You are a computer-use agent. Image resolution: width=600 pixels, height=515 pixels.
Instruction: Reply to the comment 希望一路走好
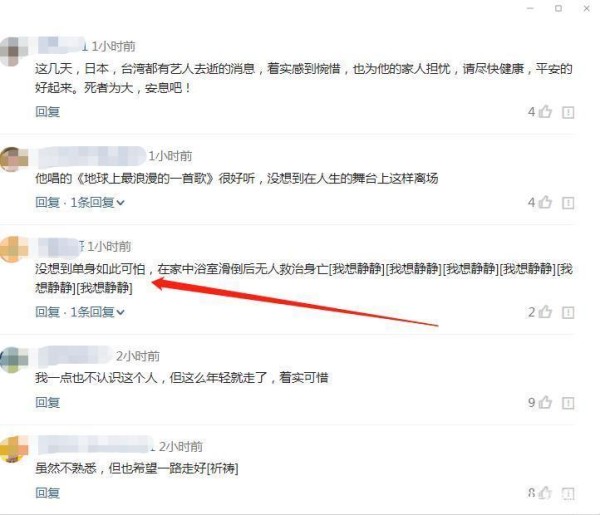pos(47,492)
